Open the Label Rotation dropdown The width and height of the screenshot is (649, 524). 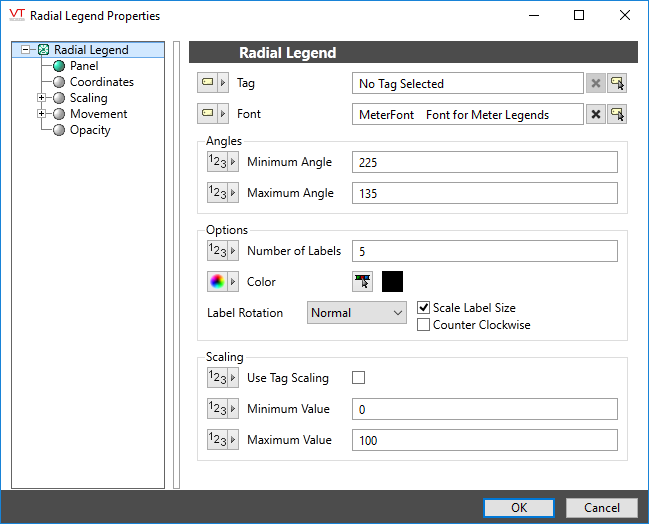point(356,313)
